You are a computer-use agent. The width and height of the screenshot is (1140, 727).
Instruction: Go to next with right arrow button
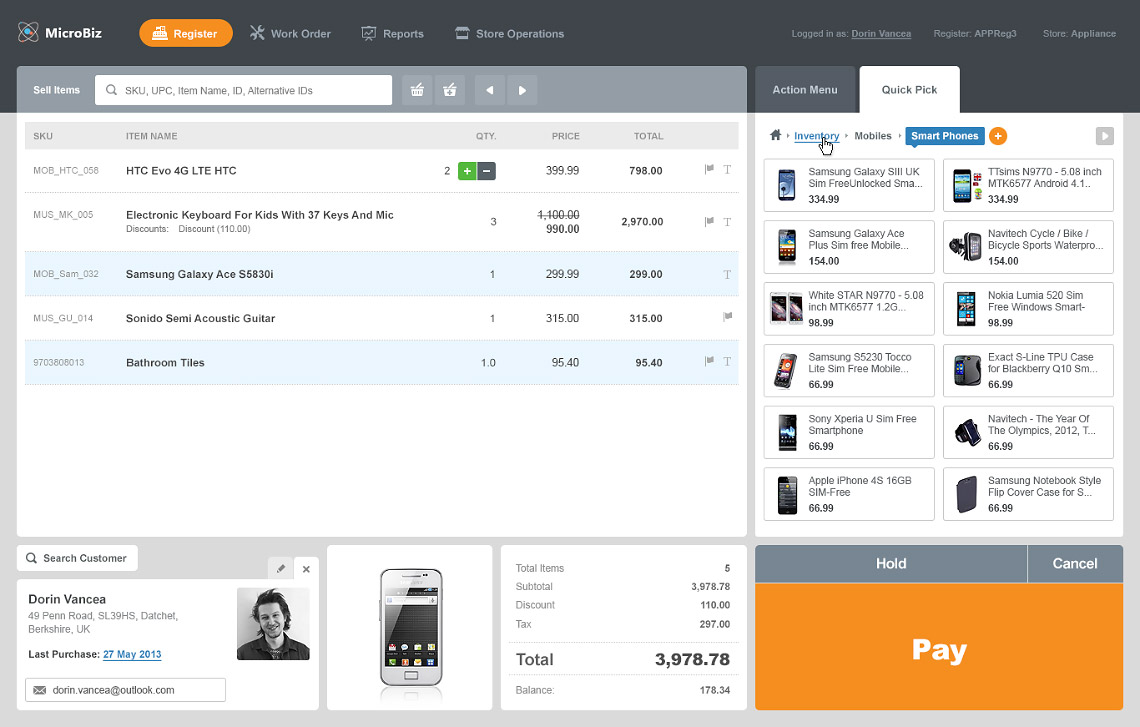[522, 90]
